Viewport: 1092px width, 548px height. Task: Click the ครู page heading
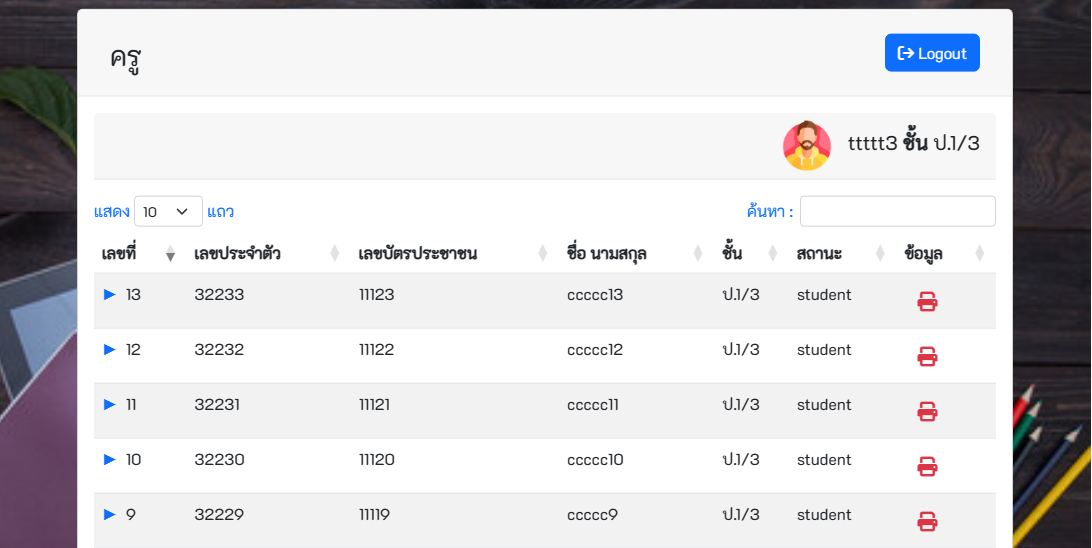[x=126, y=57]
